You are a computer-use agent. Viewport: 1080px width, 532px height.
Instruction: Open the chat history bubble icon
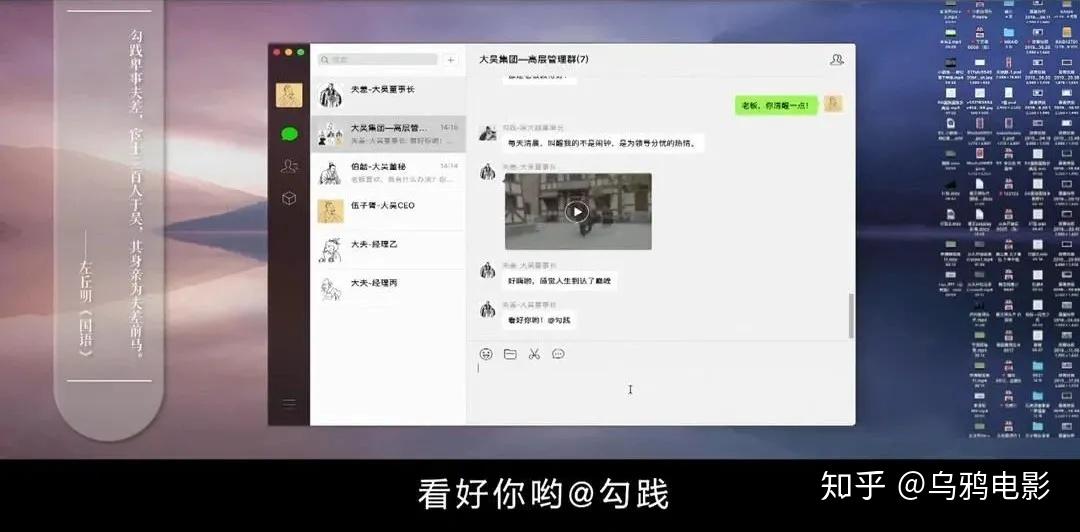point(559,354)
